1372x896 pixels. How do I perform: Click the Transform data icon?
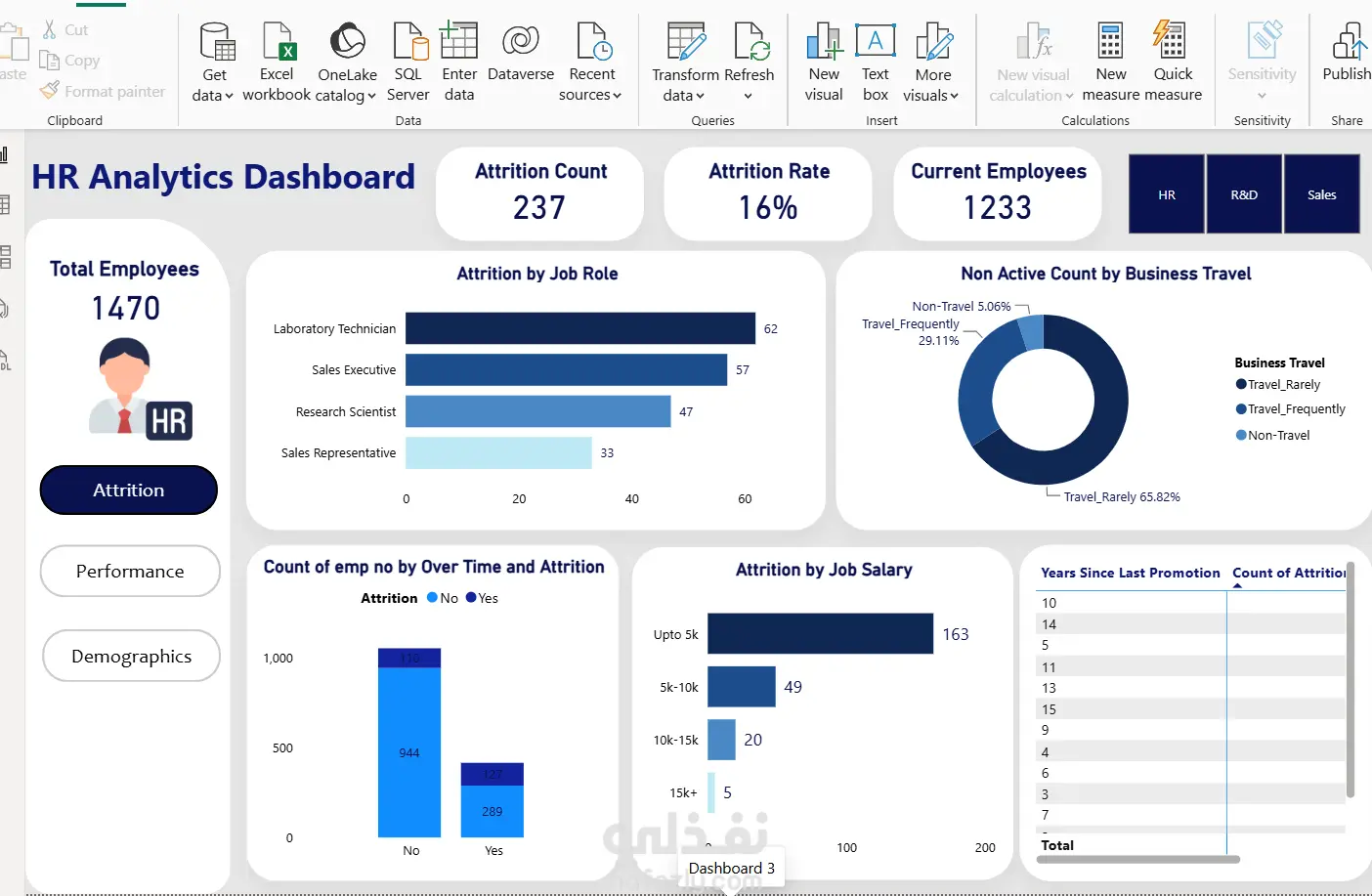click(x=686, y=41)
